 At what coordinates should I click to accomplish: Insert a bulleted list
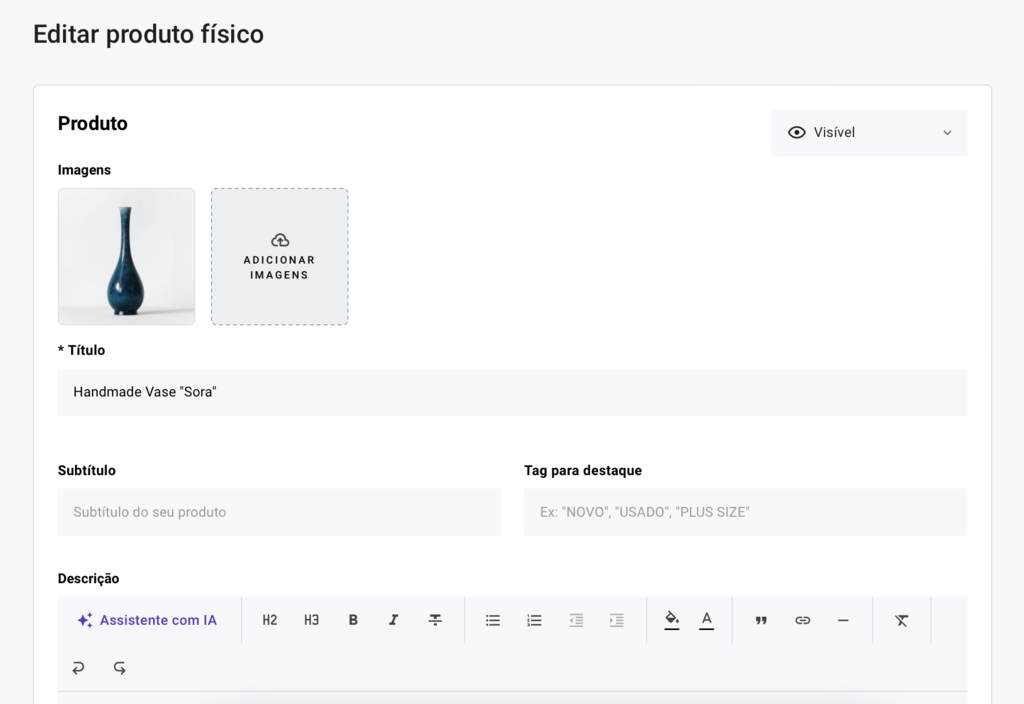[x=493, y=620]
